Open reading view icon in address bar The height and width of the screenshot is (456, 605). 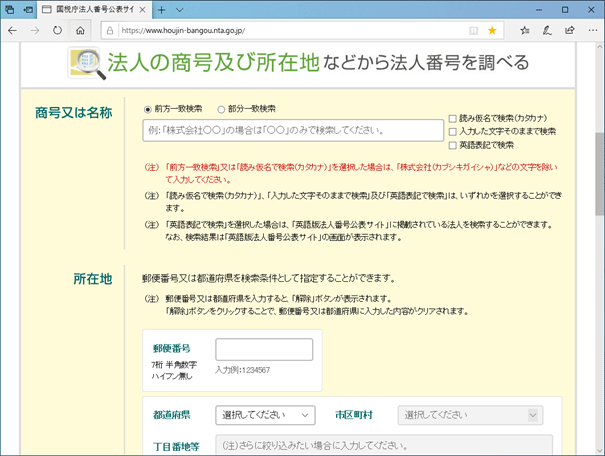click(473, 31)
